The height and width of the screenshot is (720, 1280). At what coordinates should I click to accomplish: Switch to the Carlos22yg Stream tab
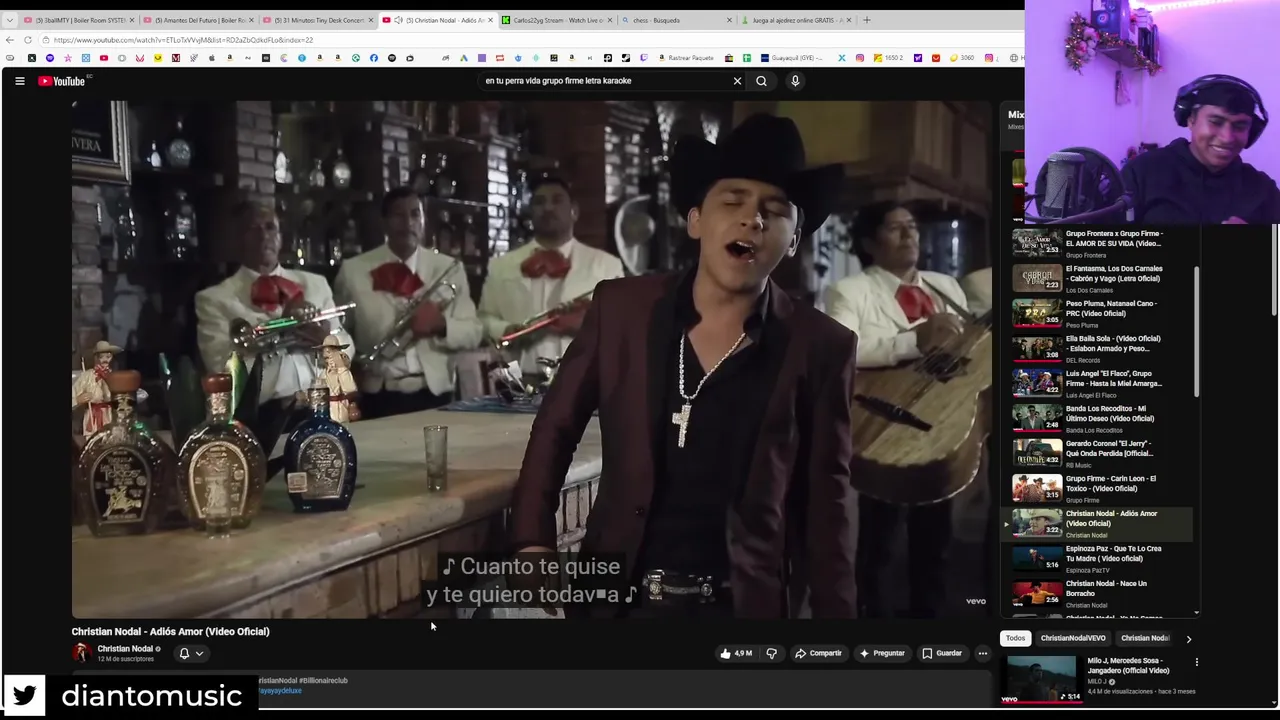[556, 20]
